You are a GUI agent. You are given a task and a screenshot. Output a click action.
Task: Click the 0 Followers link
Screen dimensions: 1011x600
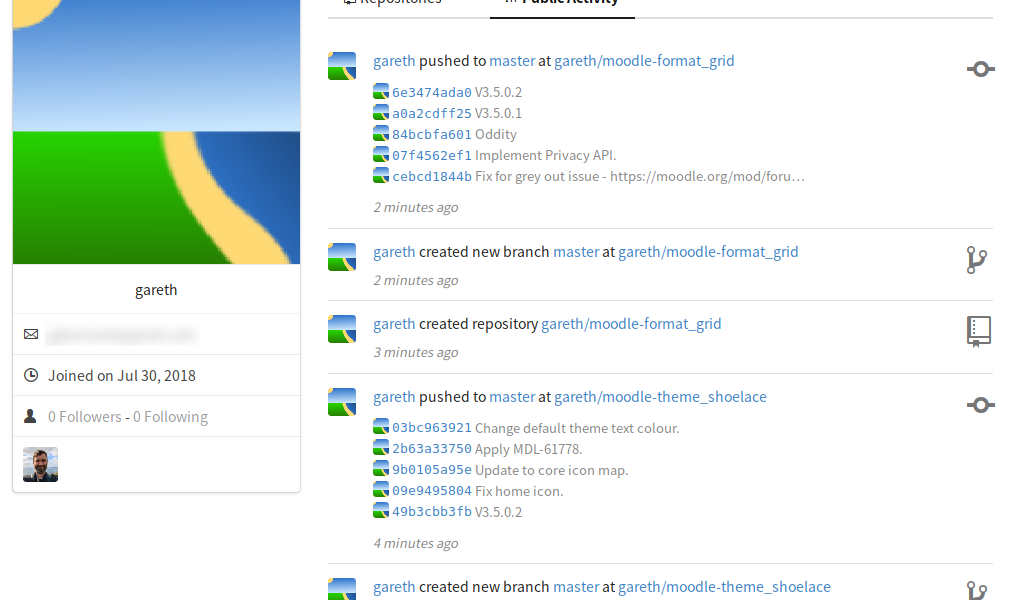(84, 417)
